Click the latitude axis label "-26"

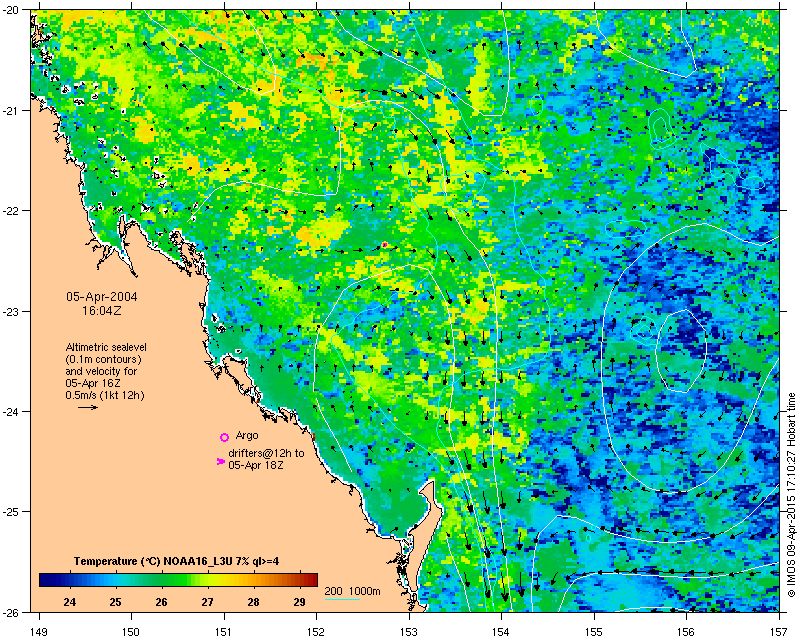point(11,612)
